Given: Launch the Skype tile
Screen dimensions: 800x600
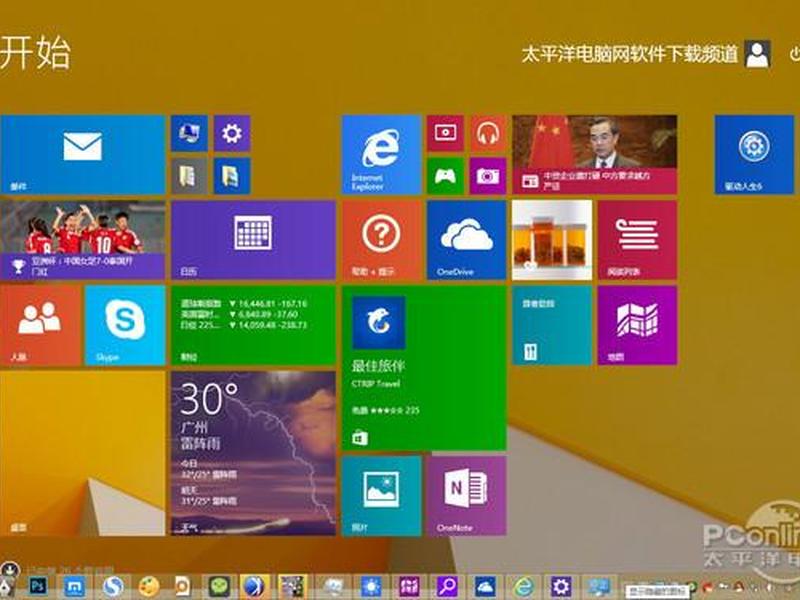Looking at the screenshot, I should 125,325.
